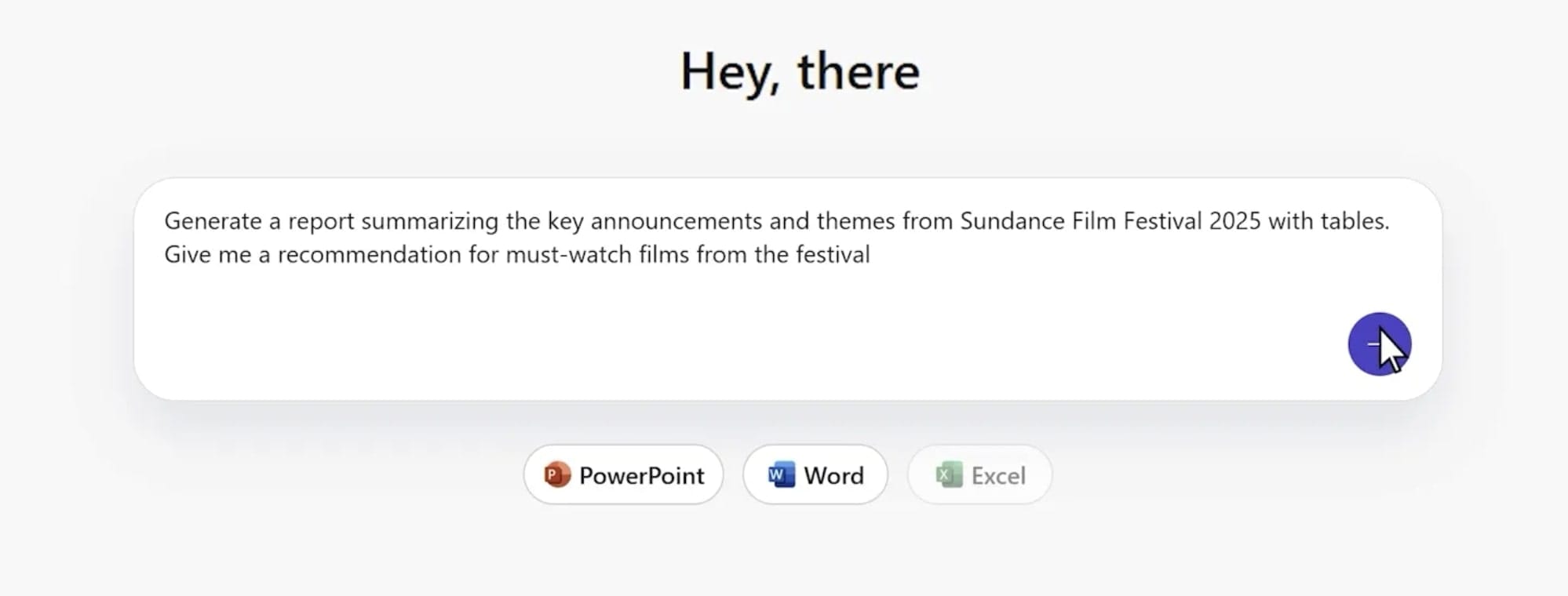This screenshot has width=1568, height=596.
Task: Click the blue Word logo icon
Action: pos(781,474)
